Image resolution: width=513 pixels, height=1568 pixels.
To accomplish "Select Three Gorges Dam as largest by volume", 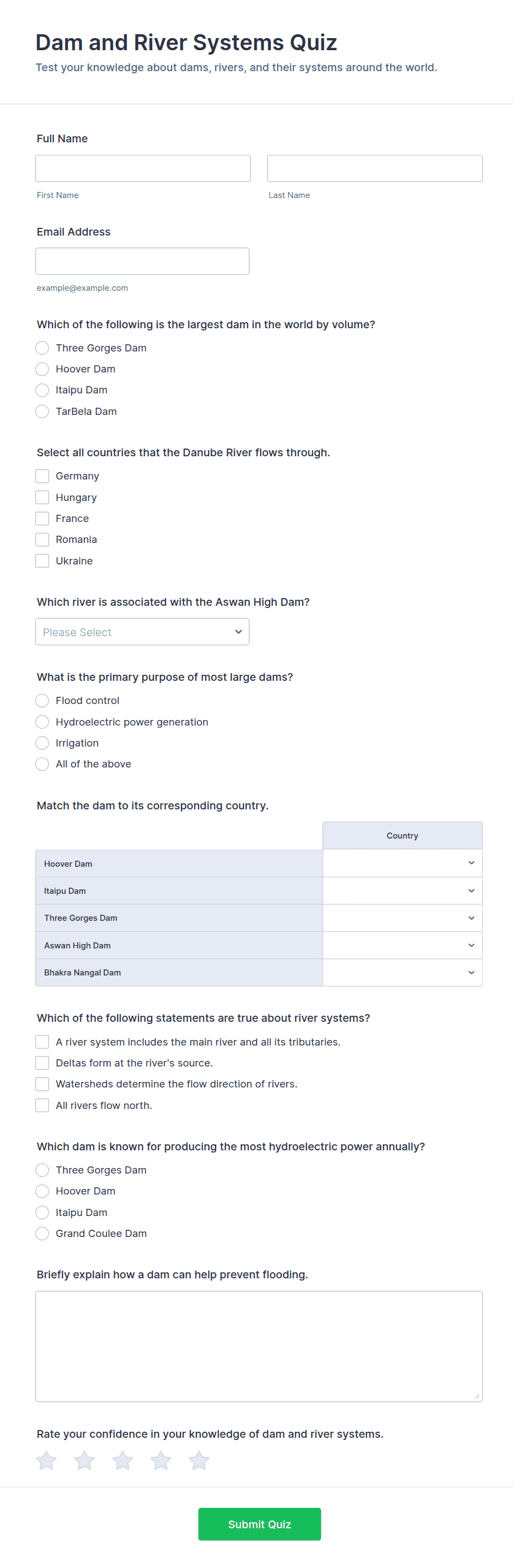I will click(42, 348).
